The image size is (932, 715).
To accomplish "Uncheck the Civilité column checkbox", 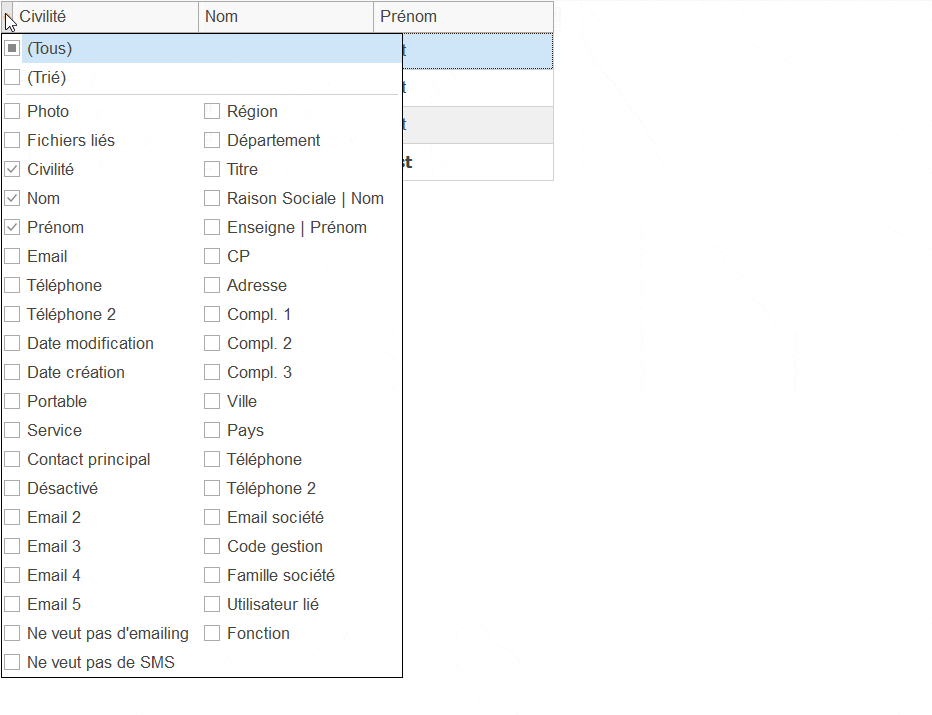I will pos(12,169).
